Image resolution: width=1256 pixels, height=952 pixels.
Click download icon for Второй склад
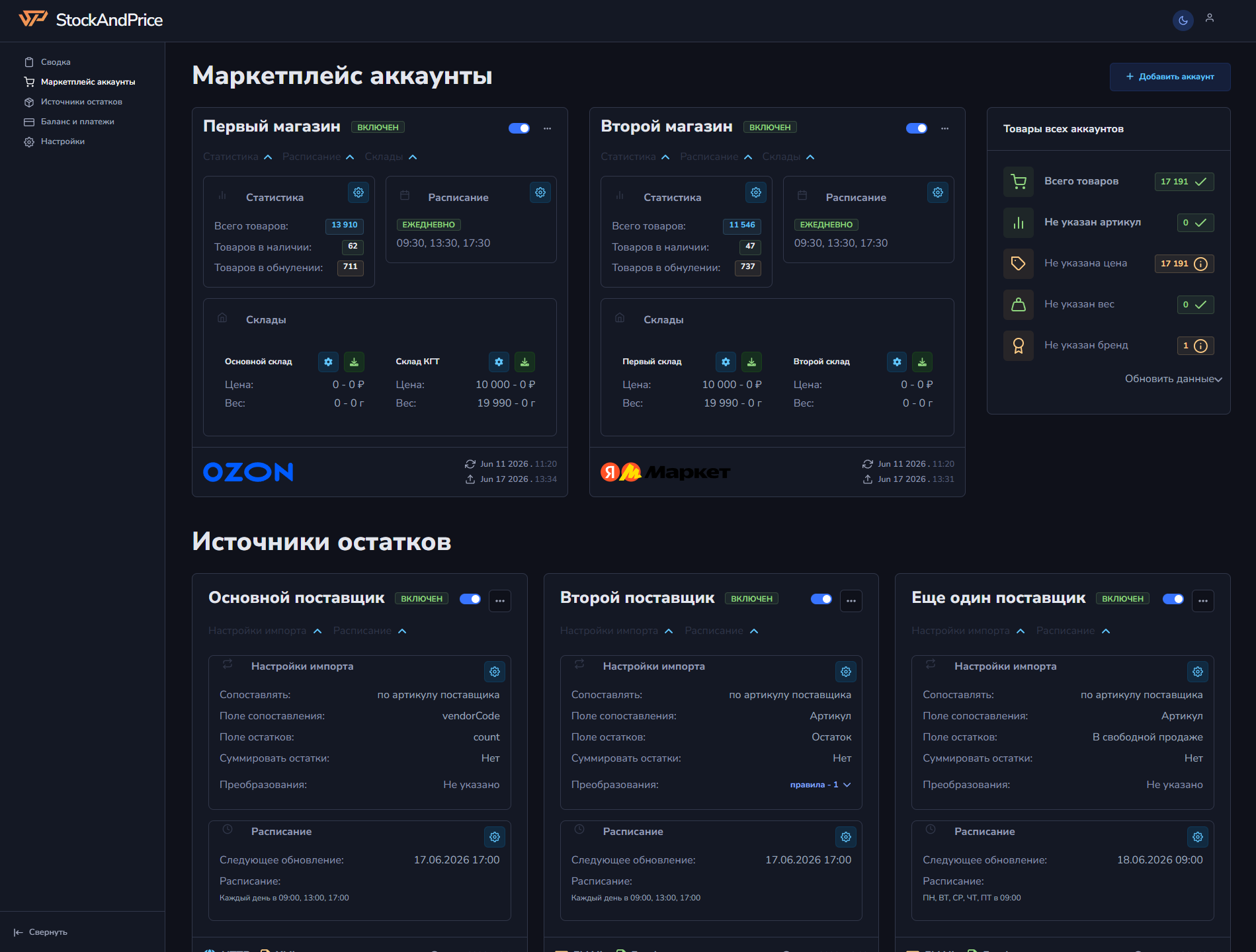(923, 362)
